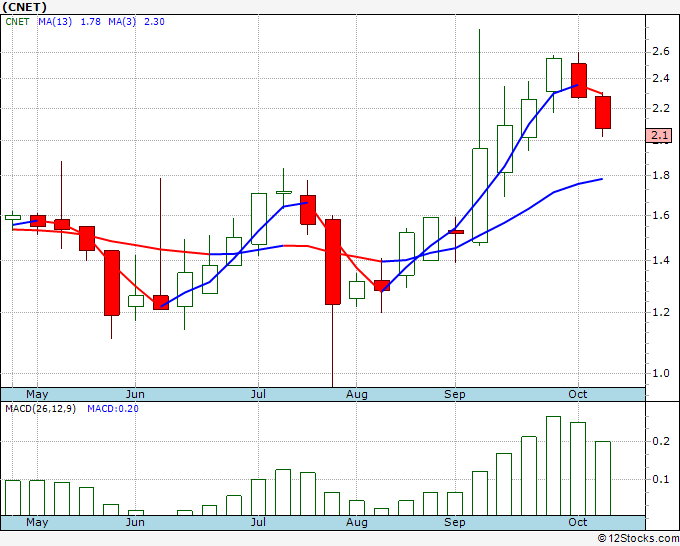
Task: Click the Jul label on price chart axis
Action: [x=258, y=394]
